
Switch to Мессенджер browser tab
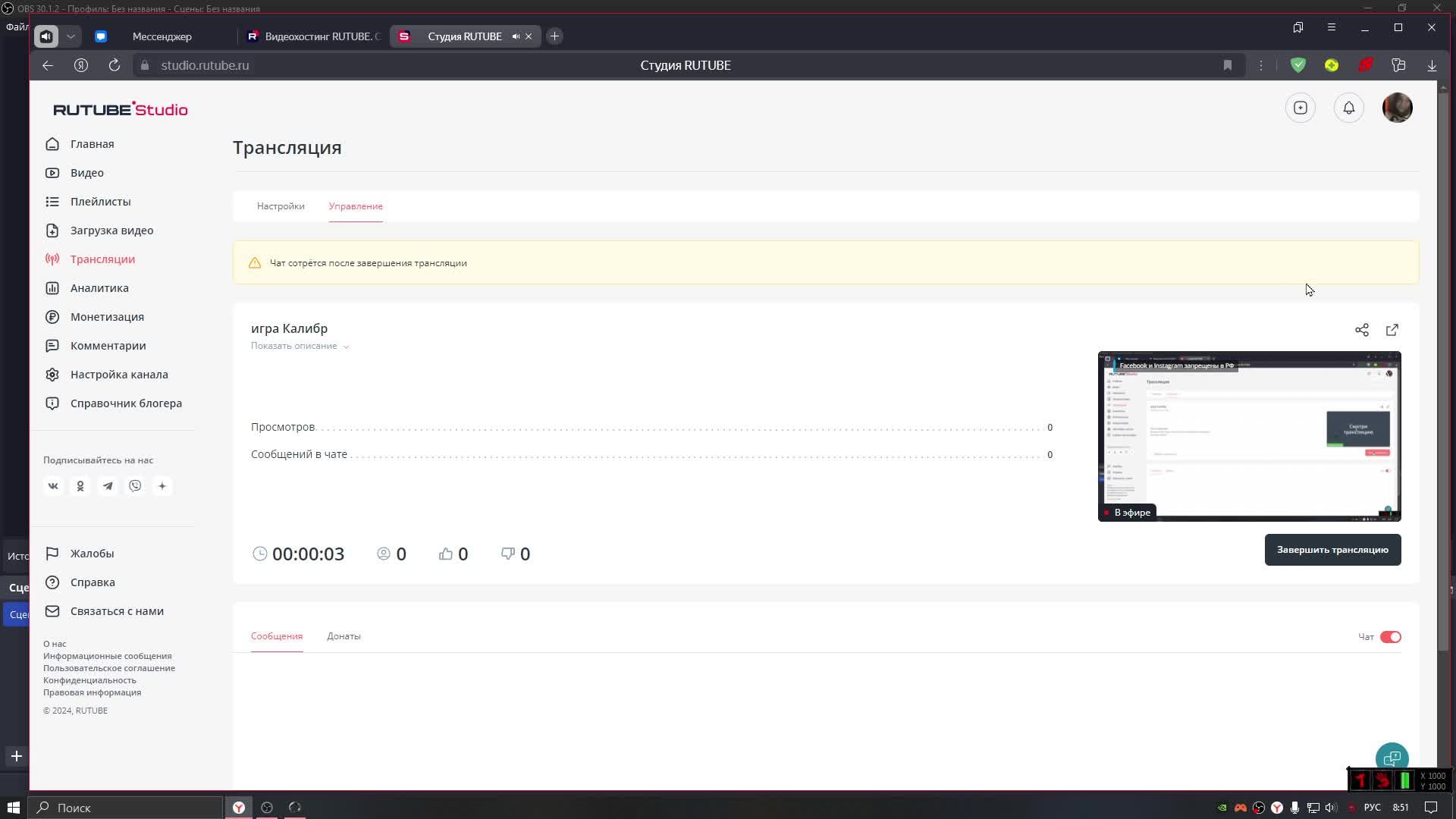pos(162,36)
